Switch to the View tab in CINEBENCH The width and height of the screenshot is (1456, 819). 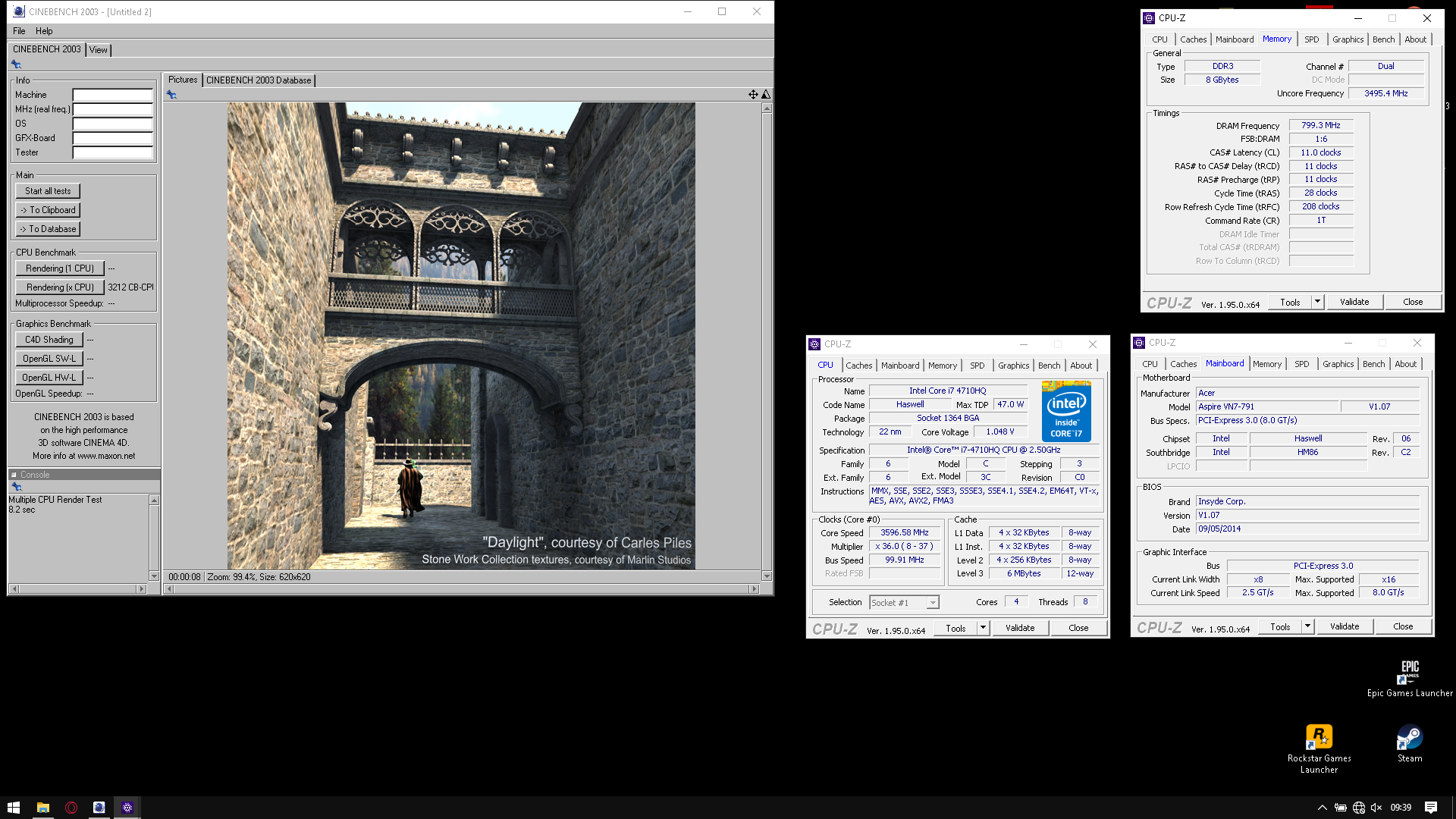99,50
